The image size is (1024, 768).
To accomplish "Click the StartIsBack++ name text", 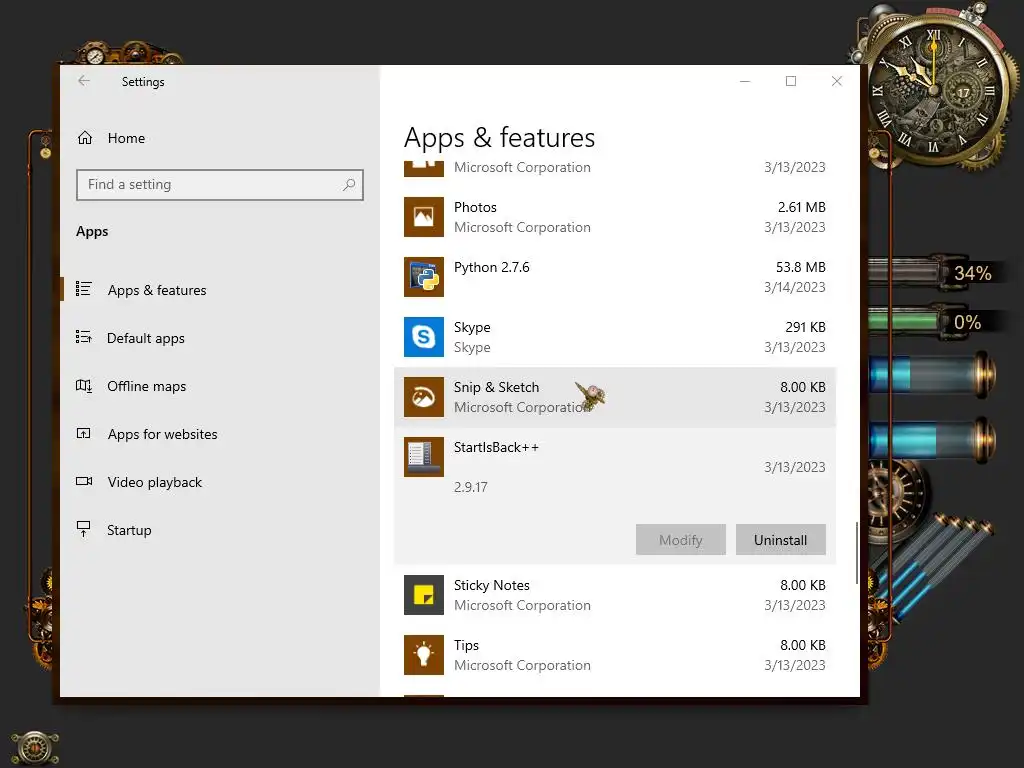I will coord(496,447).
